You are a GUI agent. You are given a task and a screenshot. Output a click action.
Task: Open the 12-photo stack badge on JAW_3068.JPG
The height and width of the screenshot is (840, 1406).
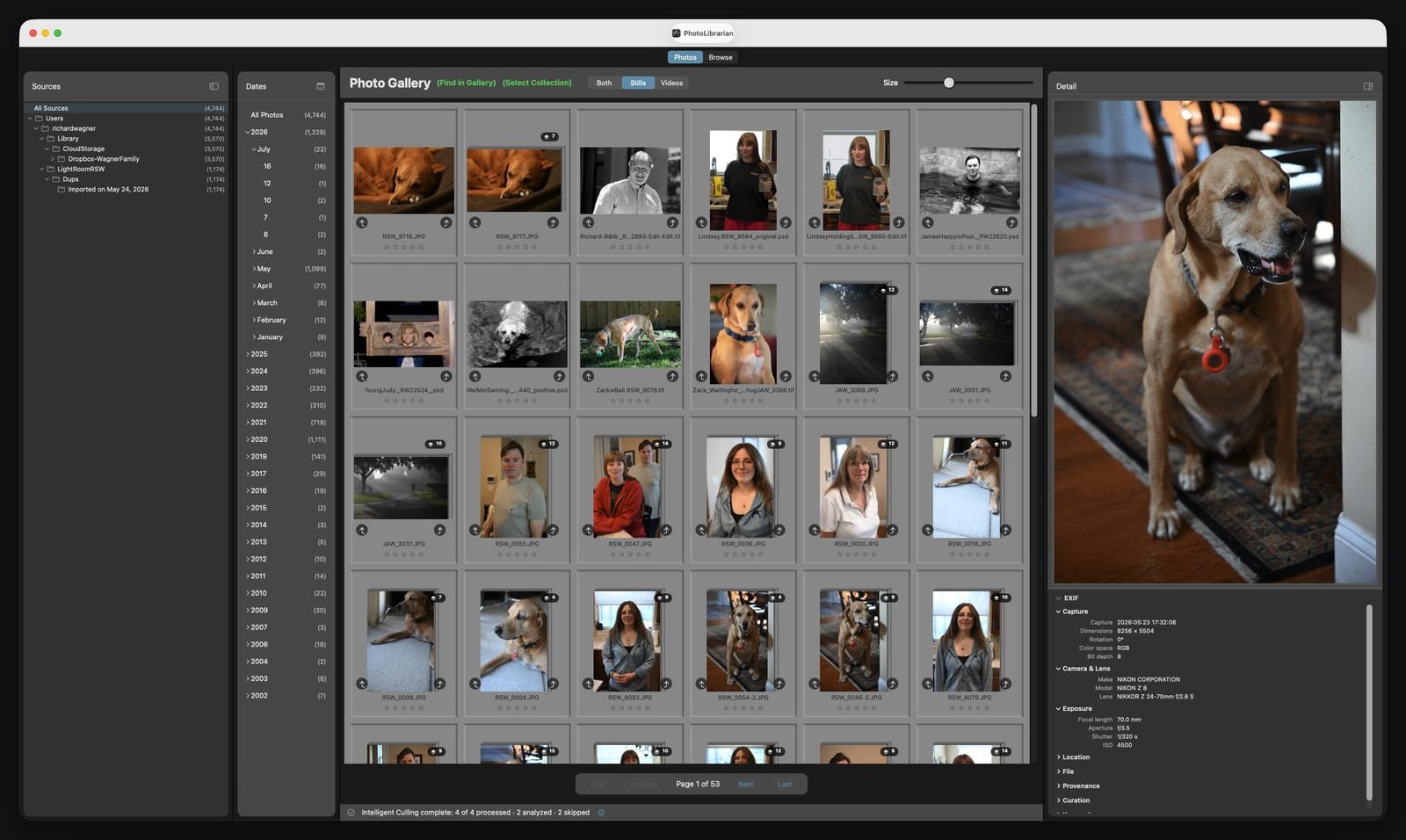click(x=888, y=290)
